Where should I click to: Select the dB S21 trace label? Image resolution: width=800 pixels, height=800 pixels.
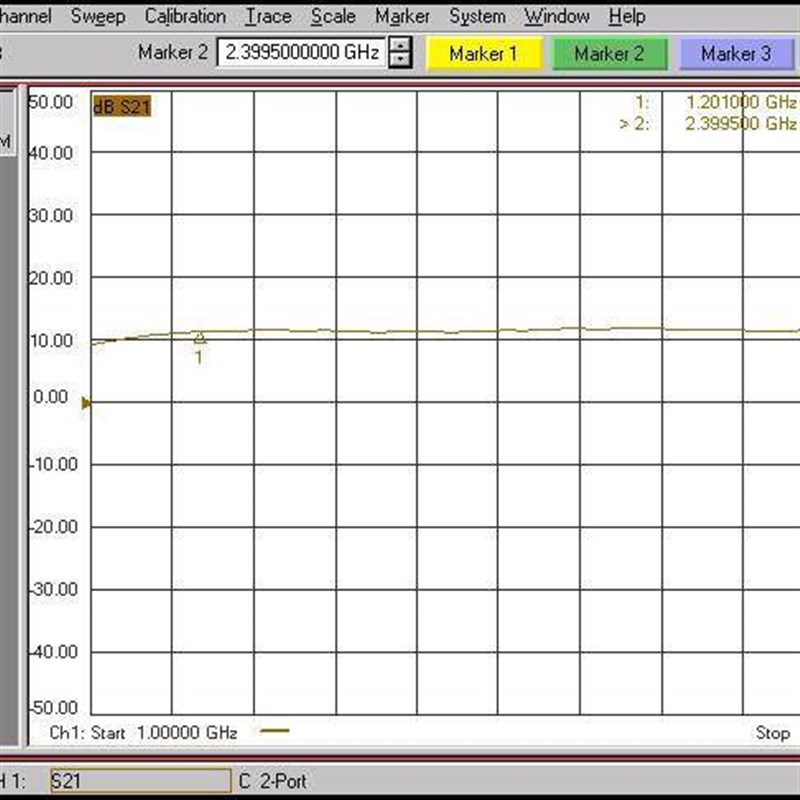click(x=122, y=106)
